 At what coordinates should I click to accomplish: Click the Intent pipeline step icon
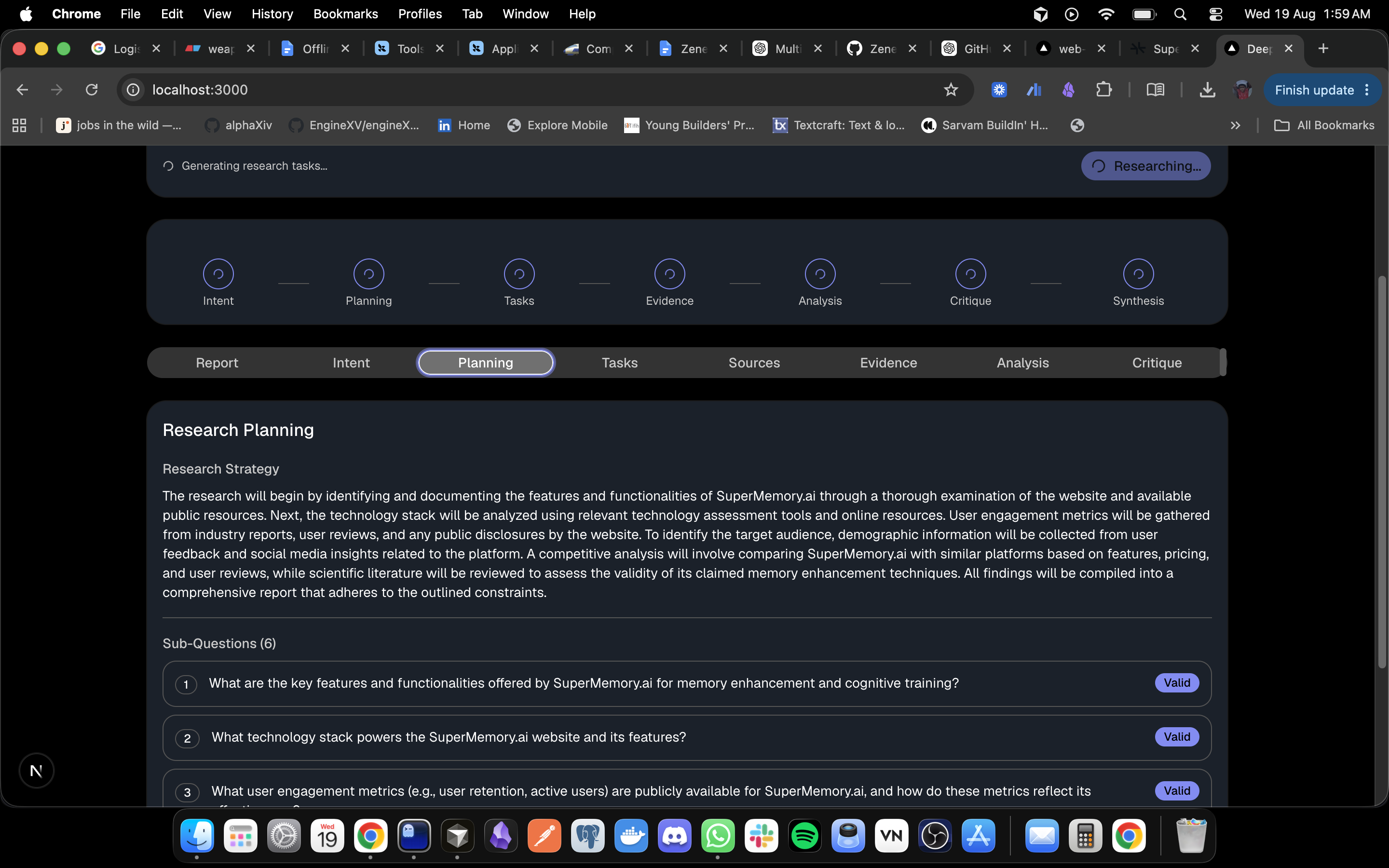[x=218, y=274]
